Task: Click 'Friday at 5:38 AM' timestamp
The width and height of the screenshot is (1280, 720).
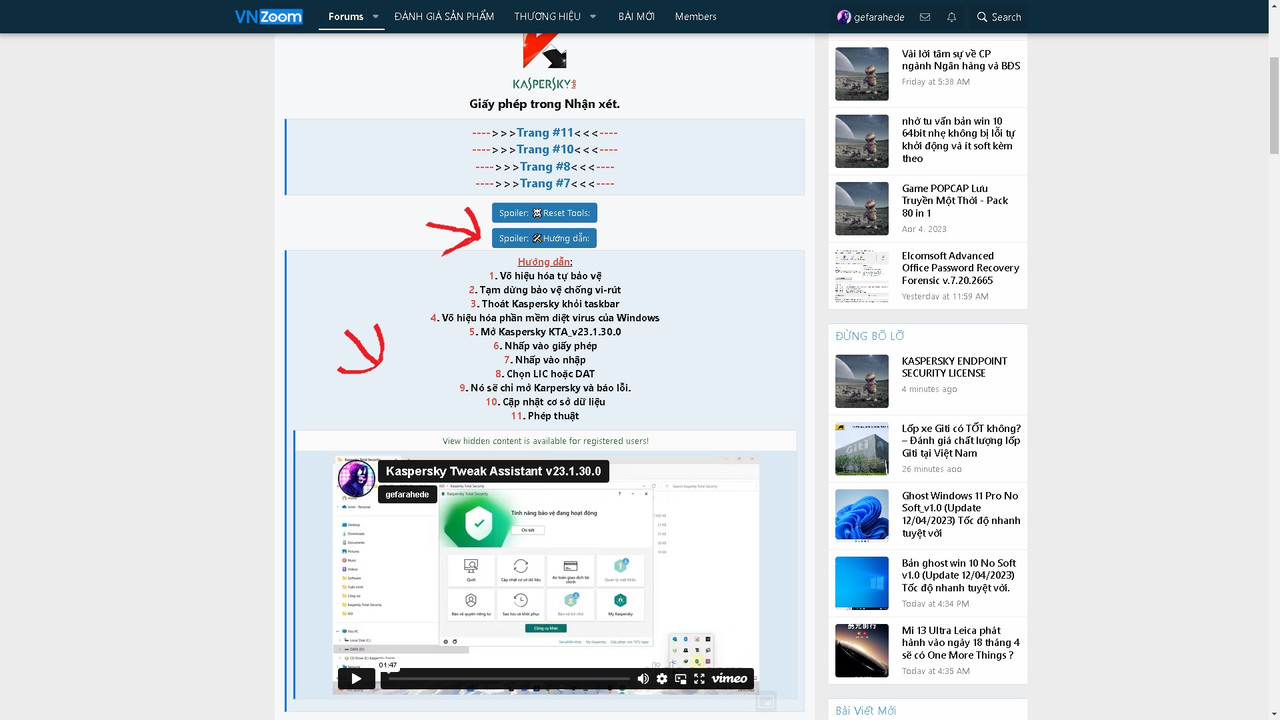Action: point(936,82)
